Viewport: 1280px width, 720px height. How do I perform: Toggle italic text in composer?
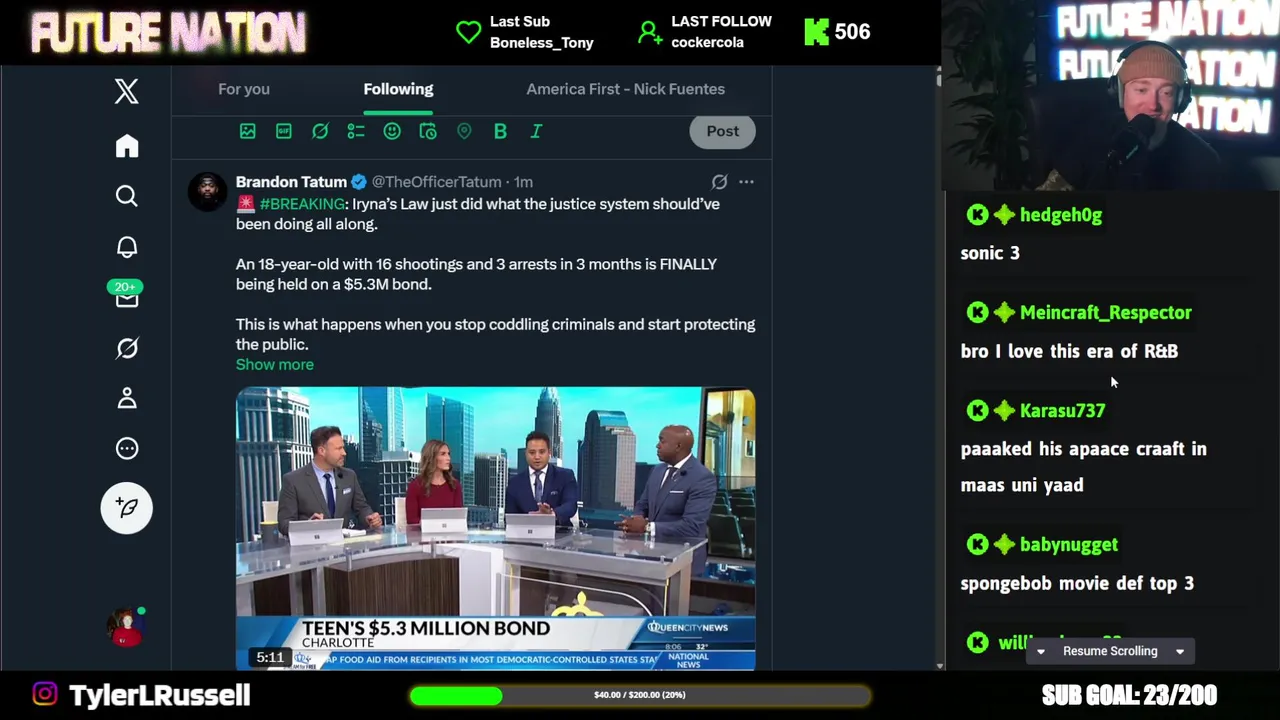coord(536,131)
